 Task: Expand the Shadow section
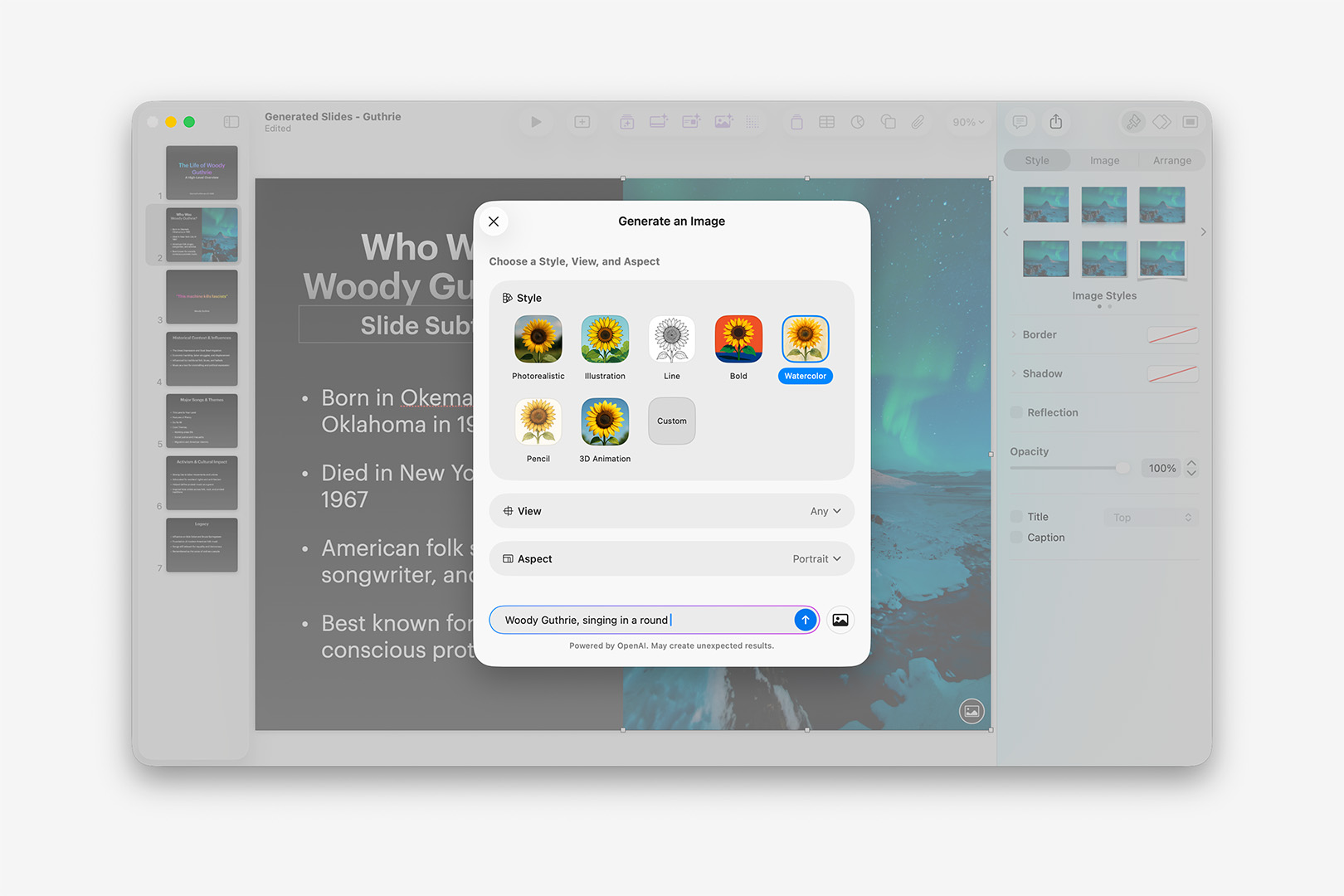[x=1014, y=373]
